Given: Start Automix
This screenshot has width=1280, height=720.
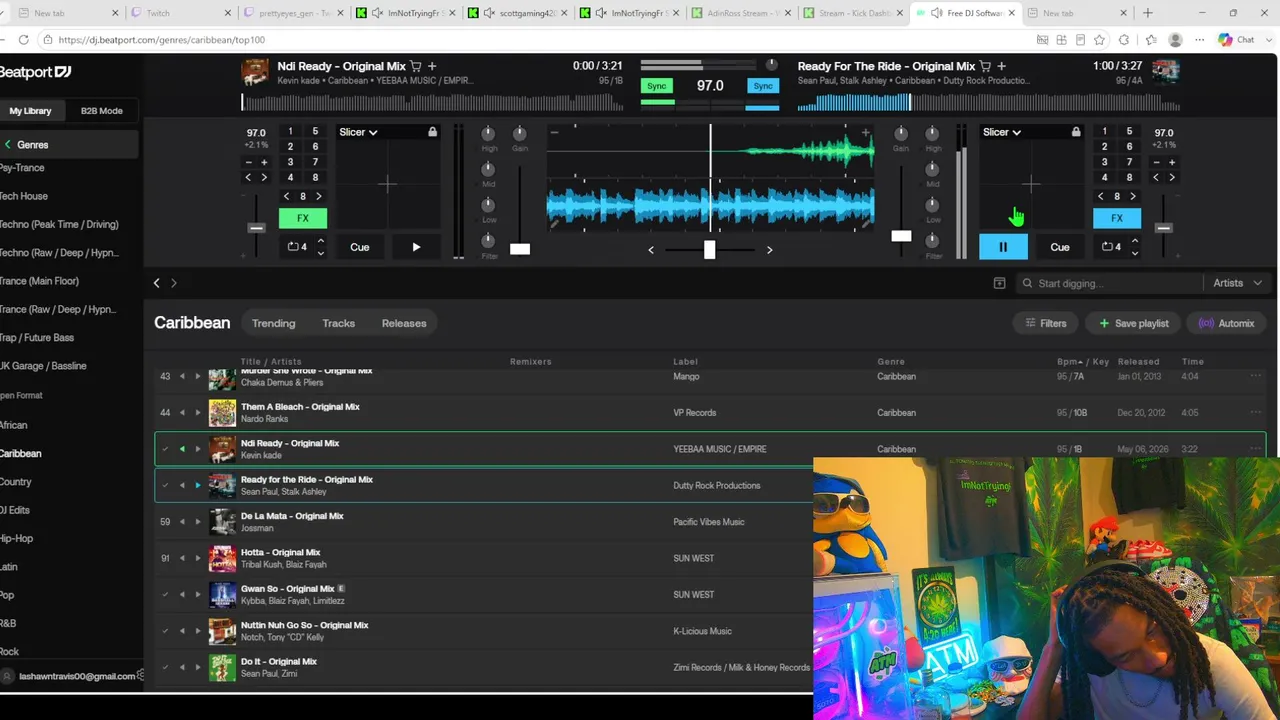Looking at the screenshot, I should click(x=1226, y=323).
